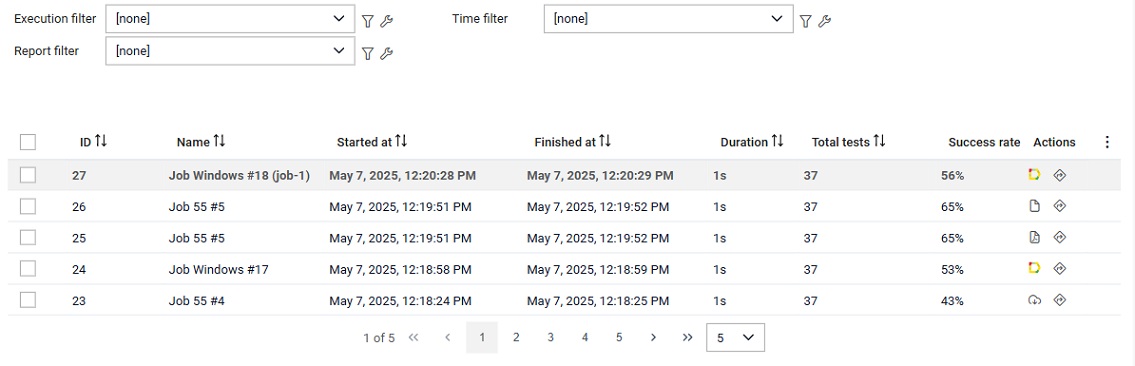Click the next page arrow button
This screenshot has width=1135, height=366.
653,337
